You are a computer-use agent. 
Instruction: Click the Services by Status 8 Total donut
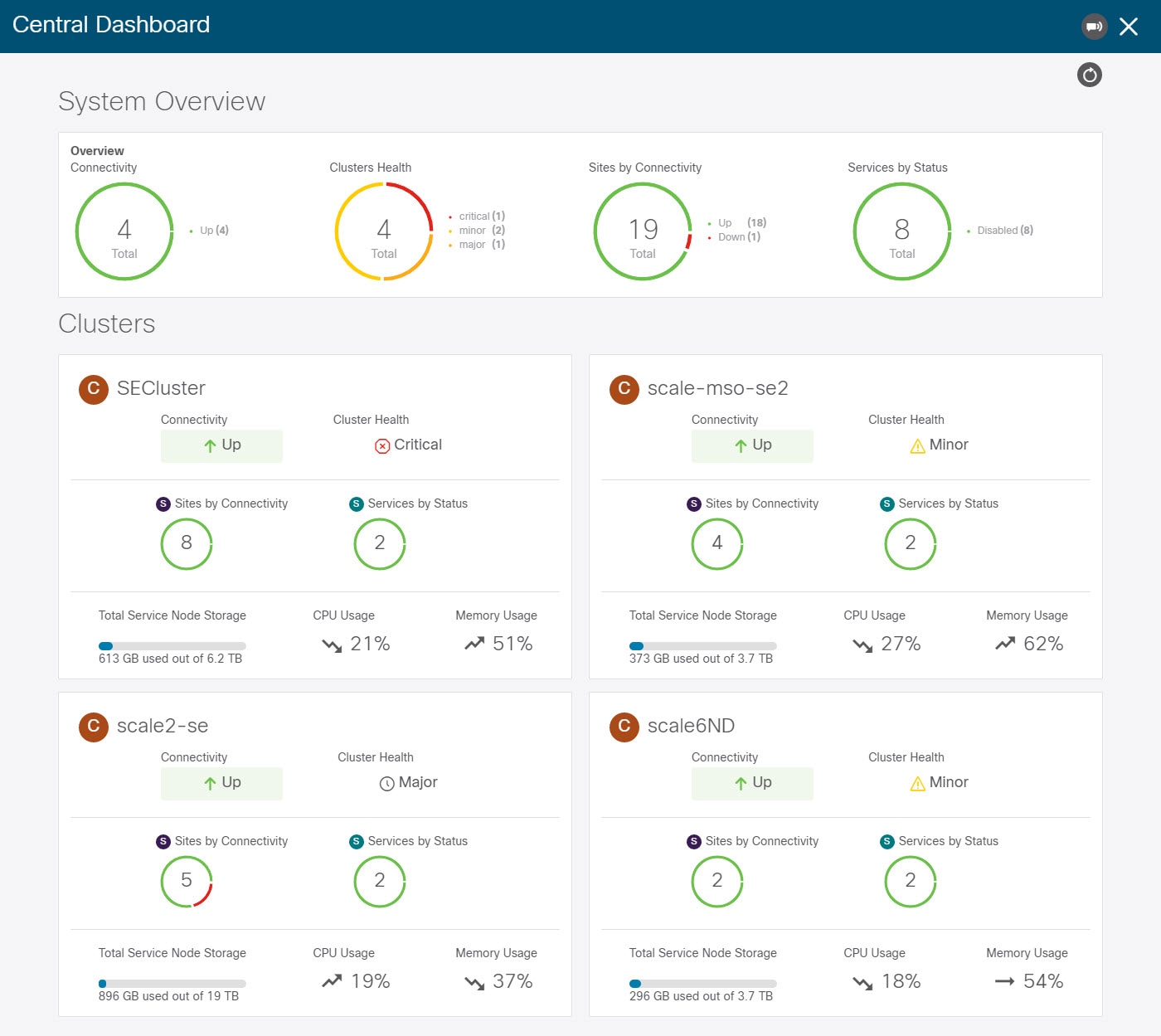(902, 231)
